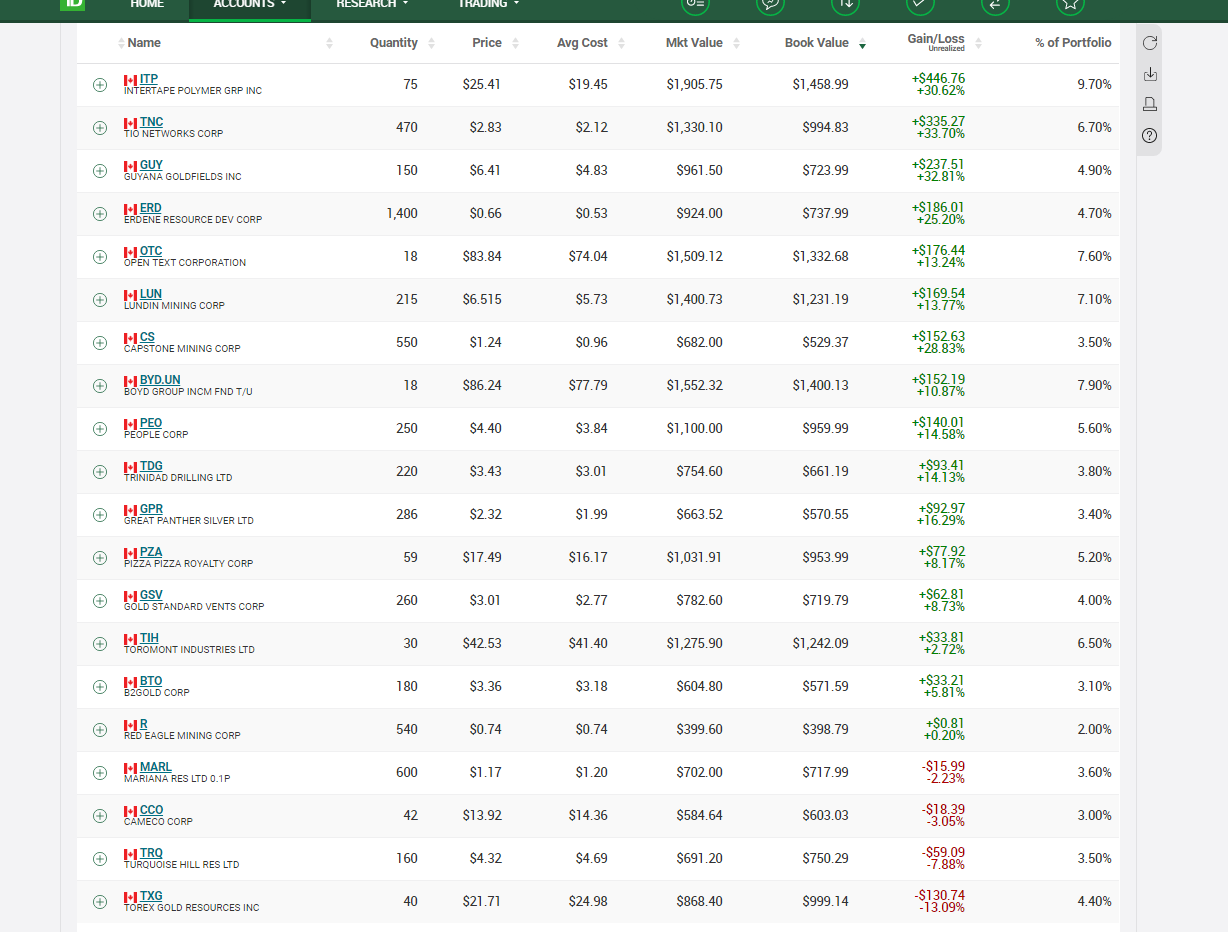Image resolution: width=1228 pixels, height=932 pixels.
Task: Click the 7.10% portfolio cell for LUN
Action: pos(1094,300)
